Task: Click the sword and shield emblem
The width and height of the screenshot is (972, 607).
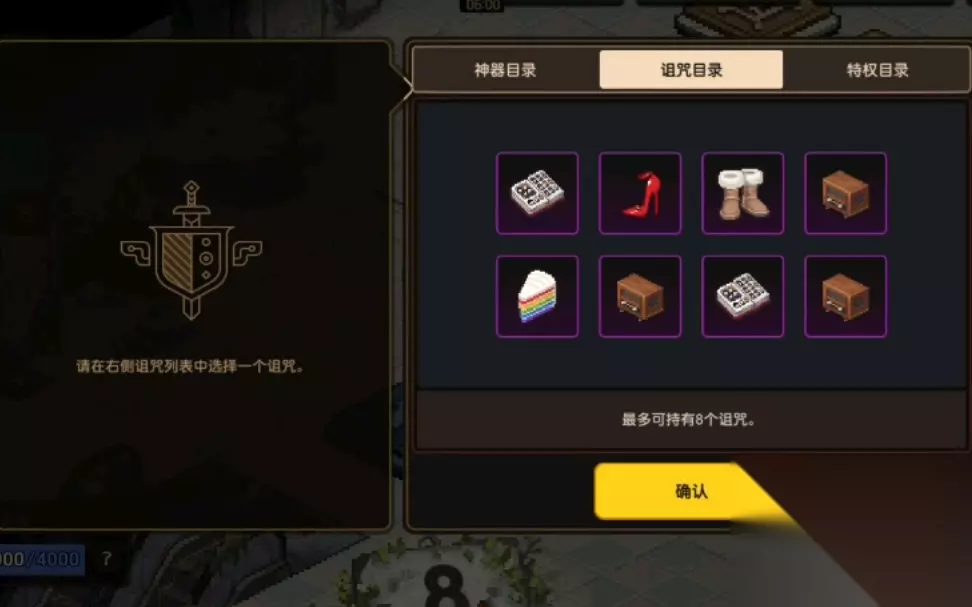Action: (x=191, y=250)
